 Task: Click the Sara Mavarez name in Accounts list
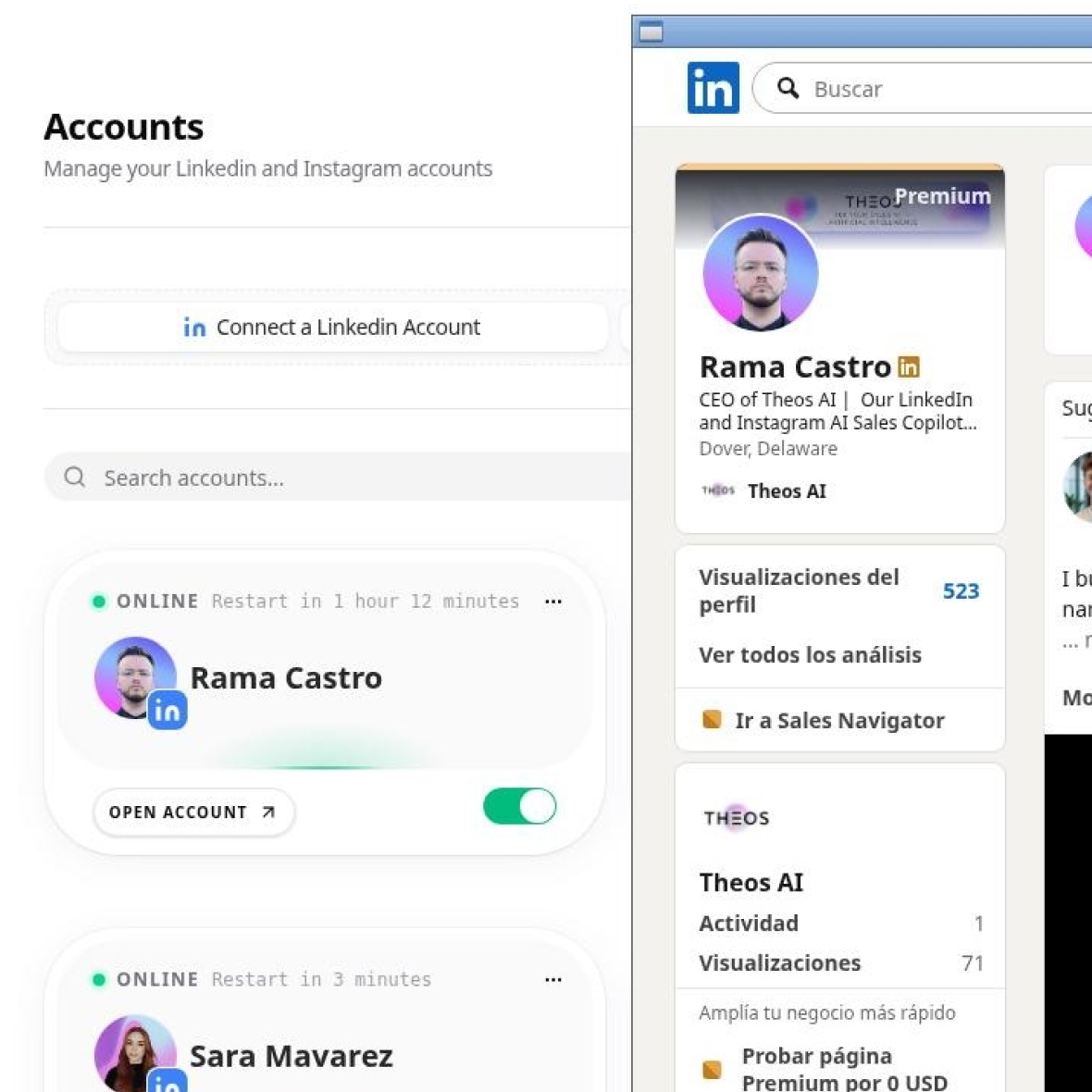pos(292,1056)
